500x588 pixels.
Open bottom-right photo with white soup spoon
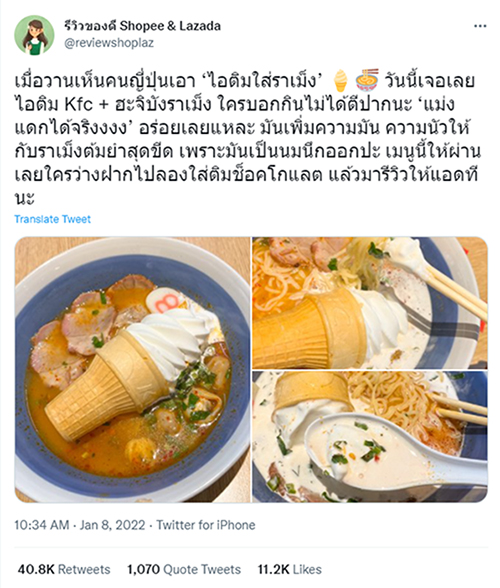[370, 437]
